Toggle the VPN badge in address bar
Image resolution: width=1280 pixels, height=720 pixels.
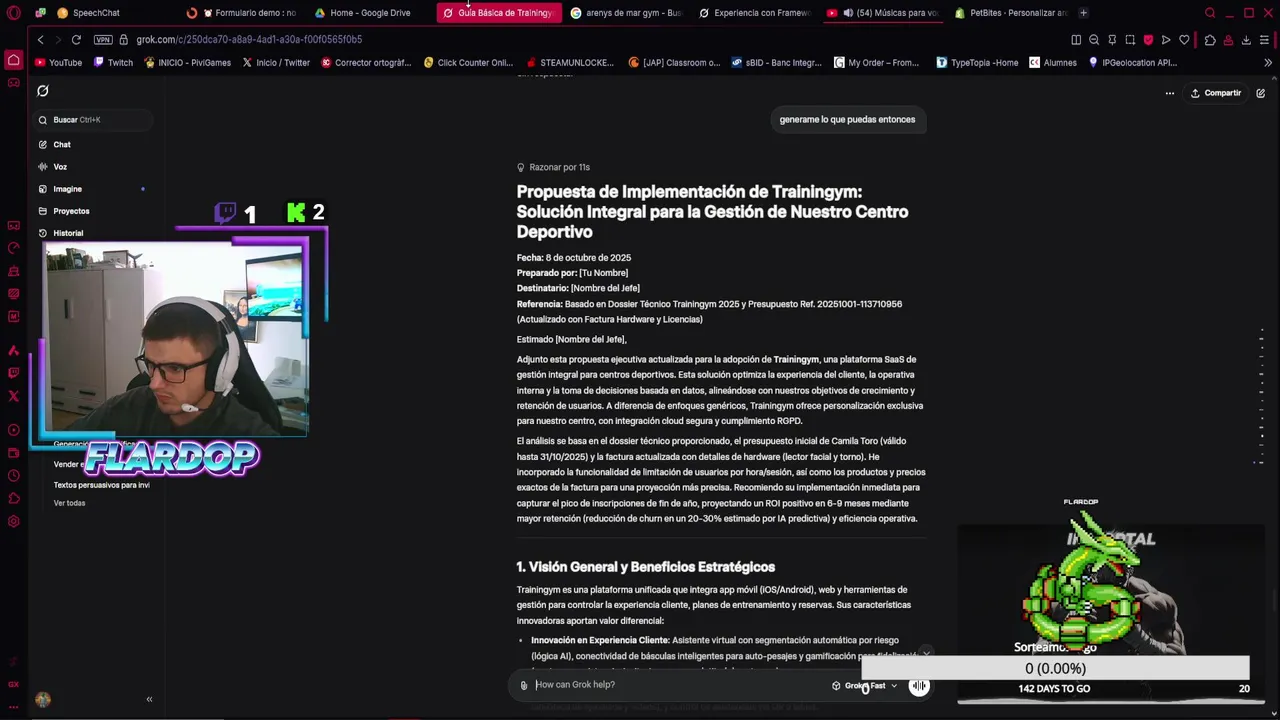[103, 40]
